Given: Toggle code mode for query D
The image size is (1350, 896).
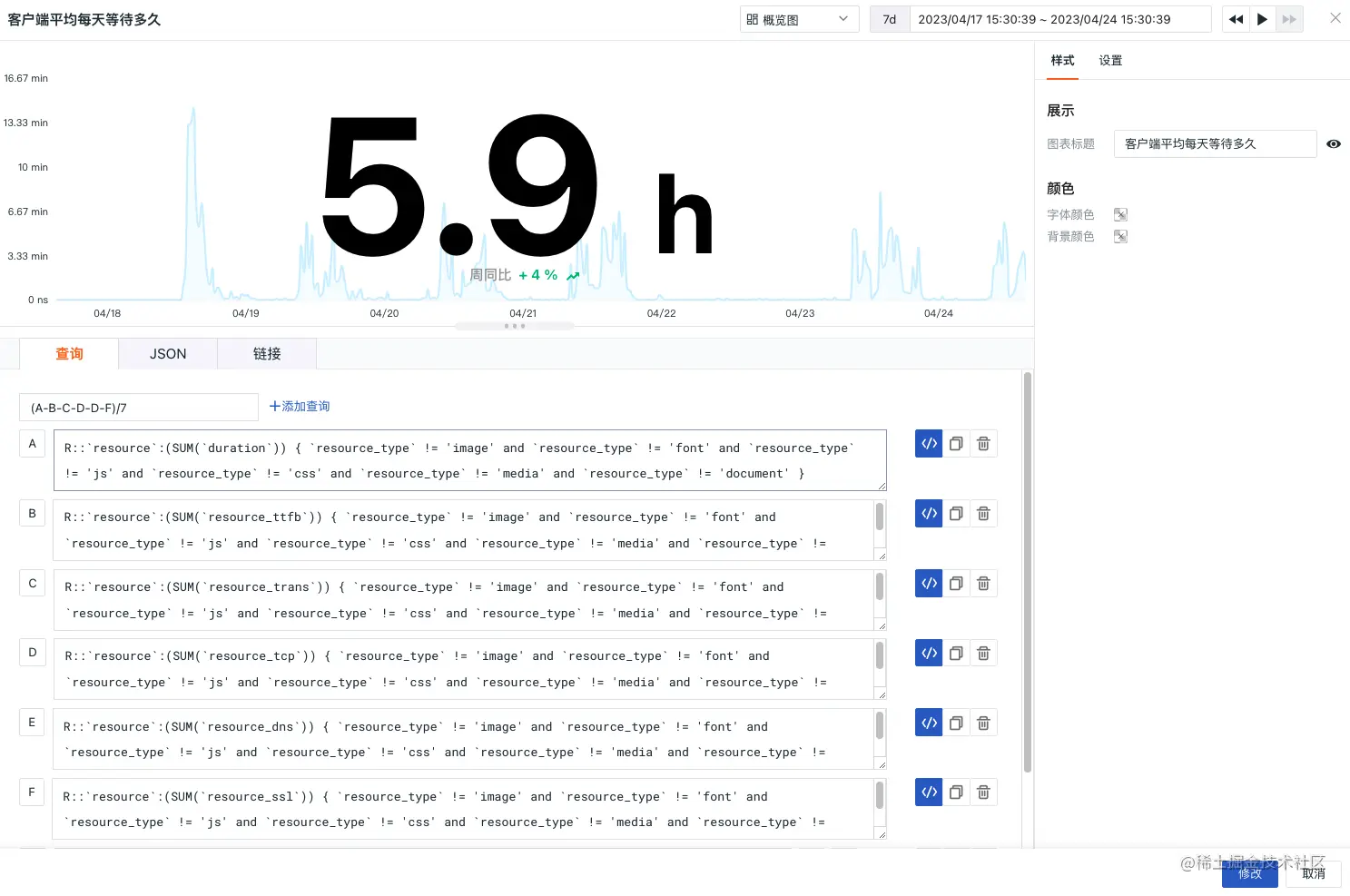Looking at the screenshot, I should coord(929,653).
